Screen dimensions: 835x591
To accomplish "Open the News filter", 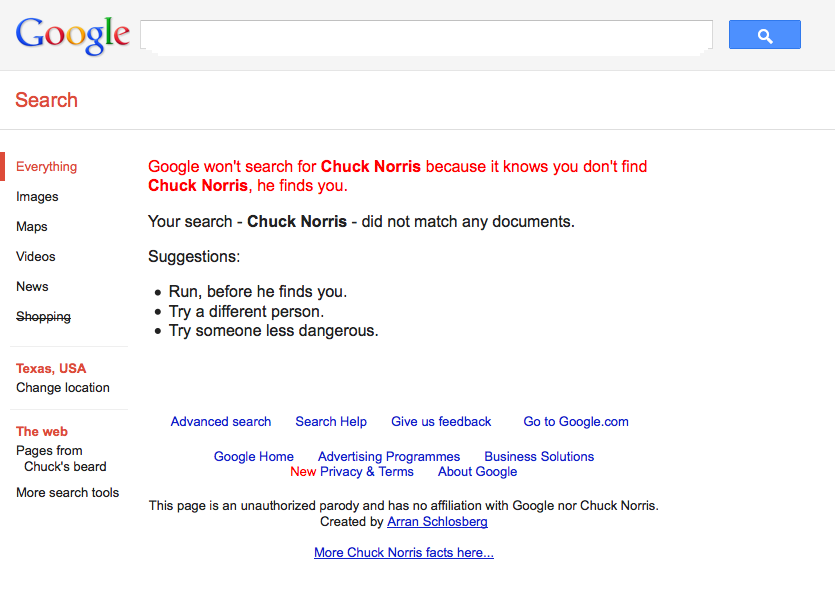I will coord(32,286).
